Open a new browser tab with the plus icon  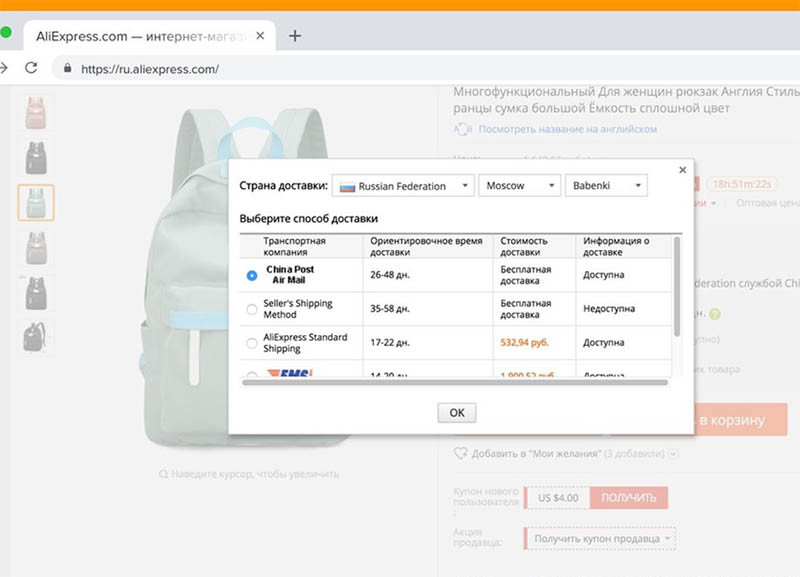pos(294,36)
